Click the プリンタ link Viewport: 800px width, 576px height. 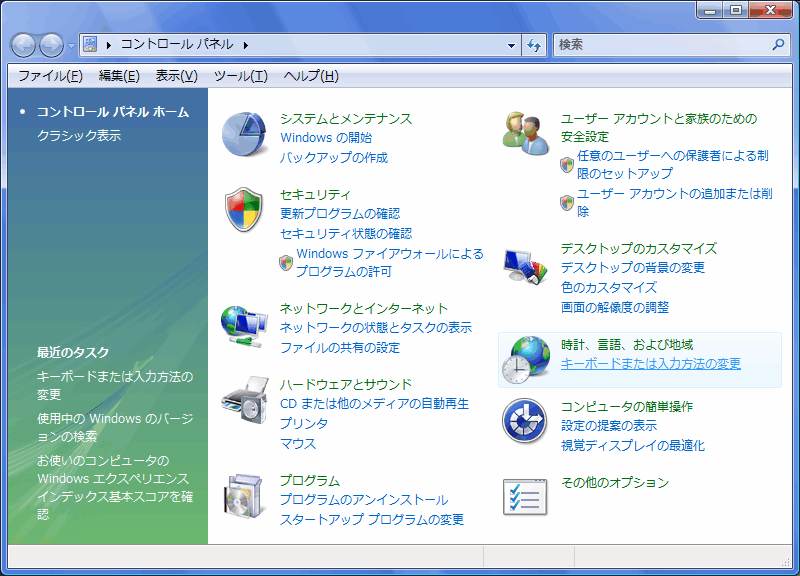[304, 423]
